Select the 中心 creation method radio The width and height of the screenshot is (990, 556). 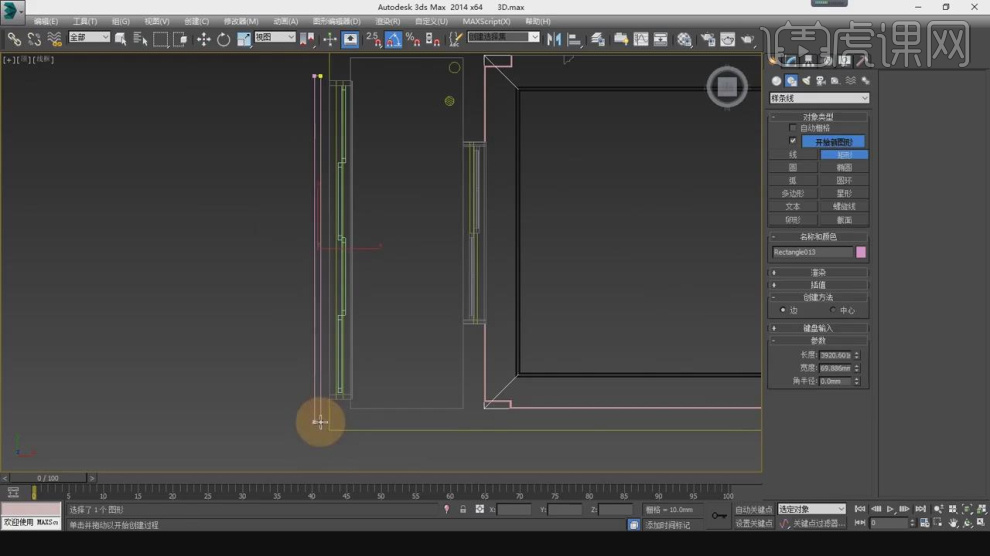point(833,310)
